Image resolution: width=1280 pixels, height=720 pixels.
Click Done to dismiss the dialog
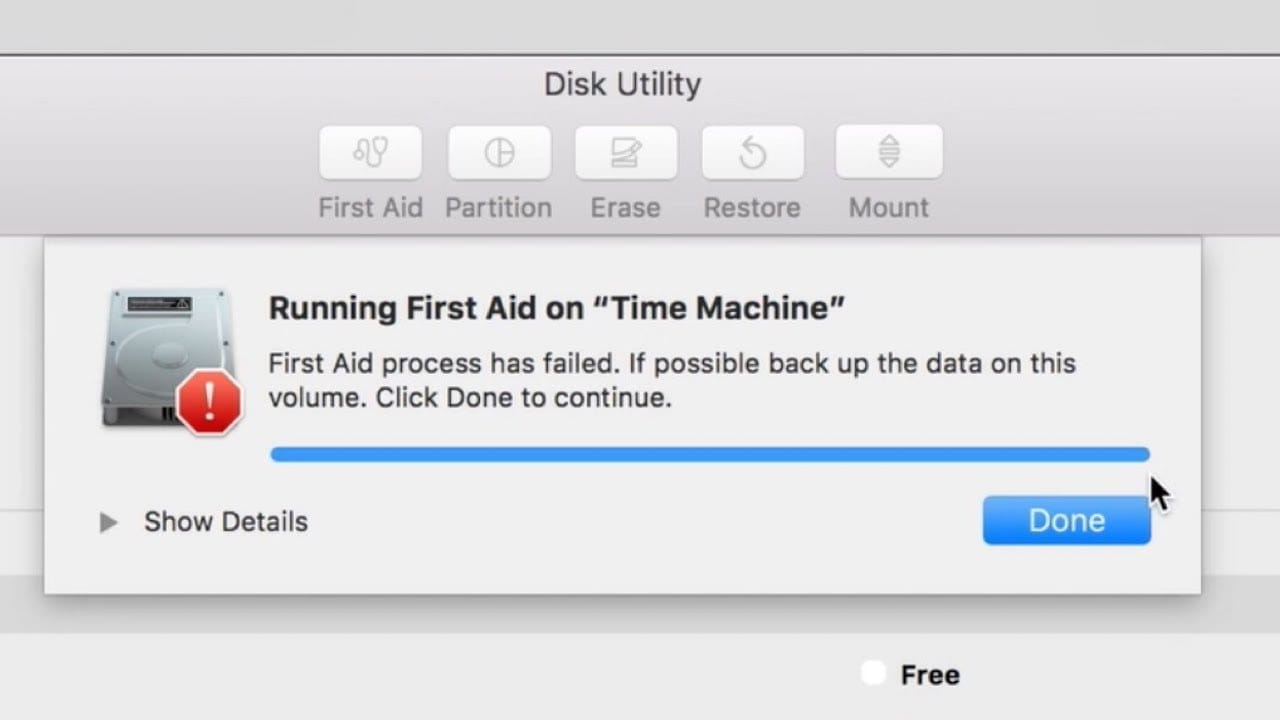coord(1066,520)
